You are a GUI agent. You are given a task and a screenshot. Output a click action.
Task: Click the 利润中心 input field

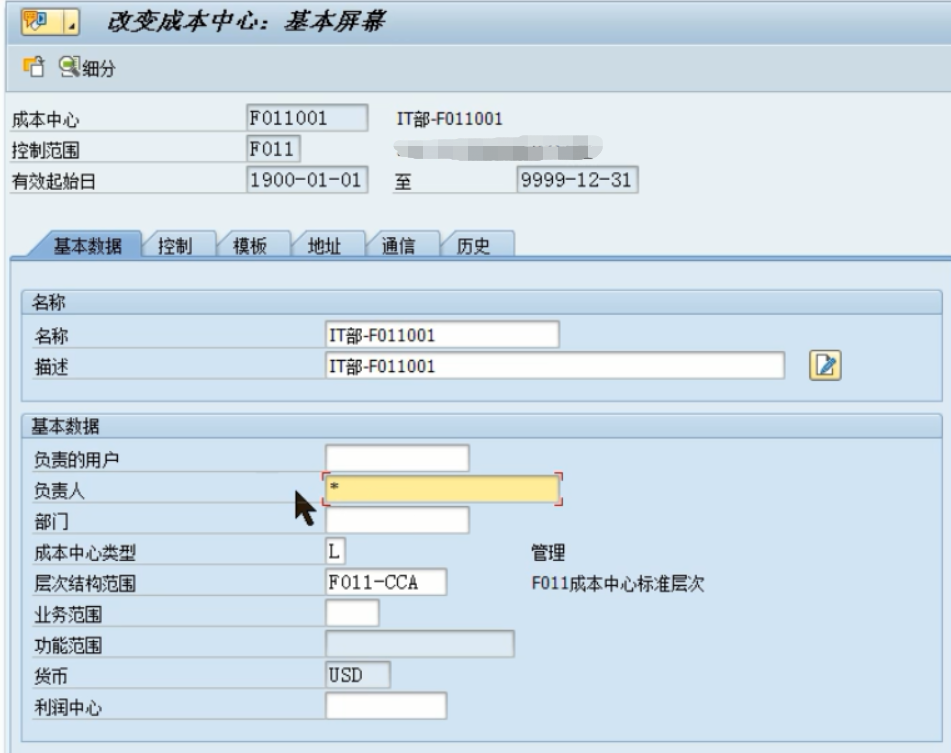coord(386,706)
